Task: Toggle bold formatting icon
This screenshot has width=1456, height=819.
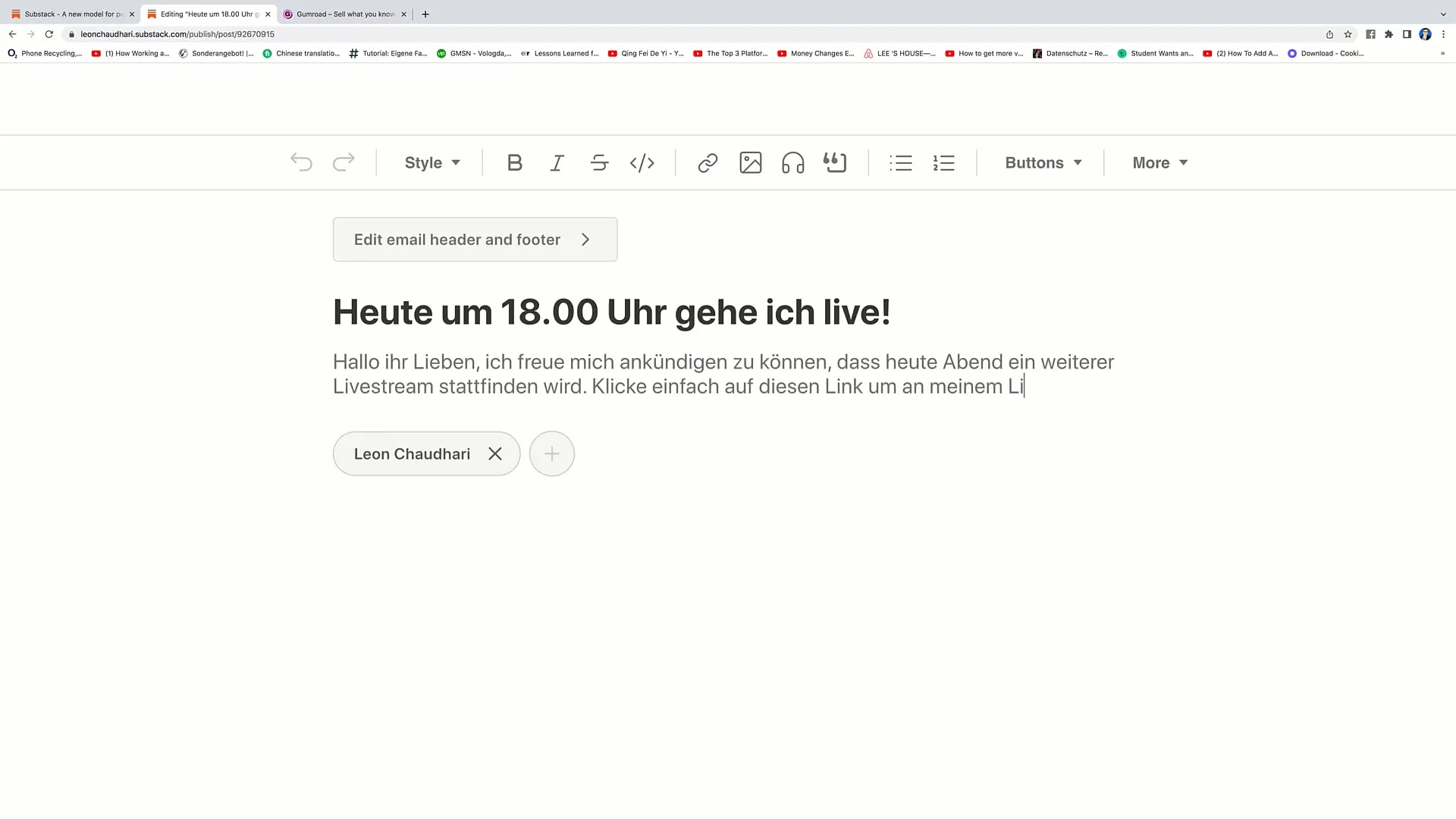Action: tap(513, 162)
